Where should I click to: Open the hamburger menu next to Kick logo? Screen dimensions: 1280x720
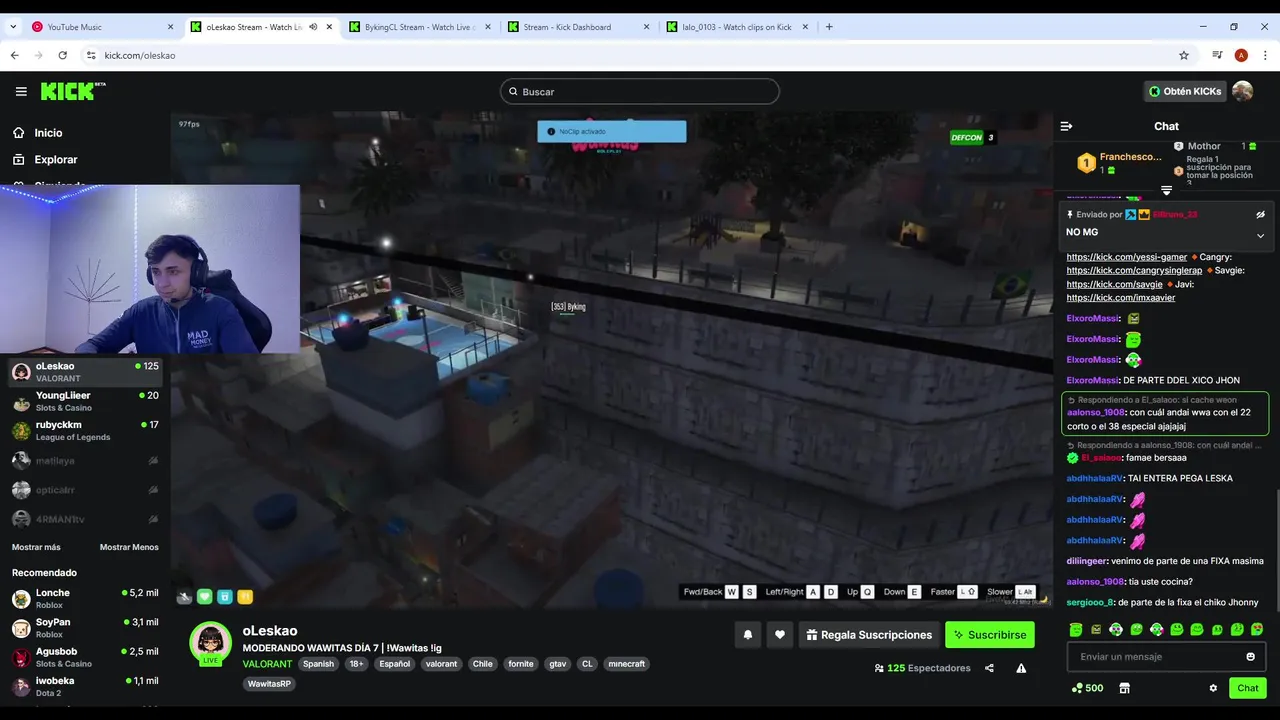[21, 91]
